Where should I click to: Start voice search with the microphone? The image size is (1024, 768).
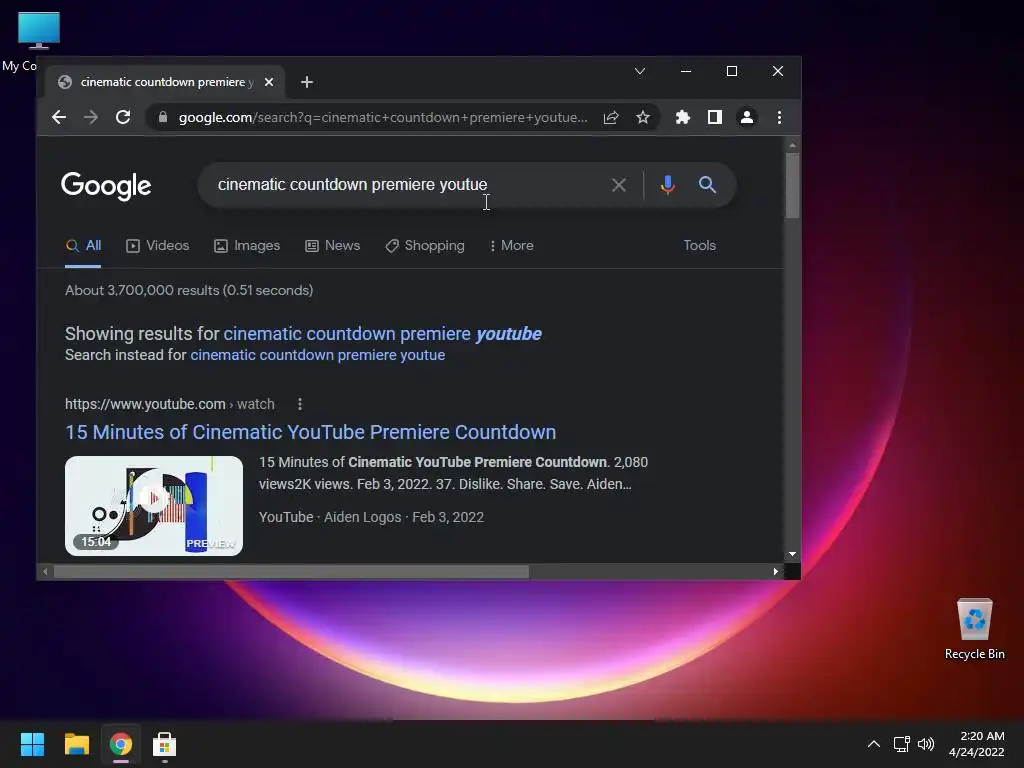point(667,185)
